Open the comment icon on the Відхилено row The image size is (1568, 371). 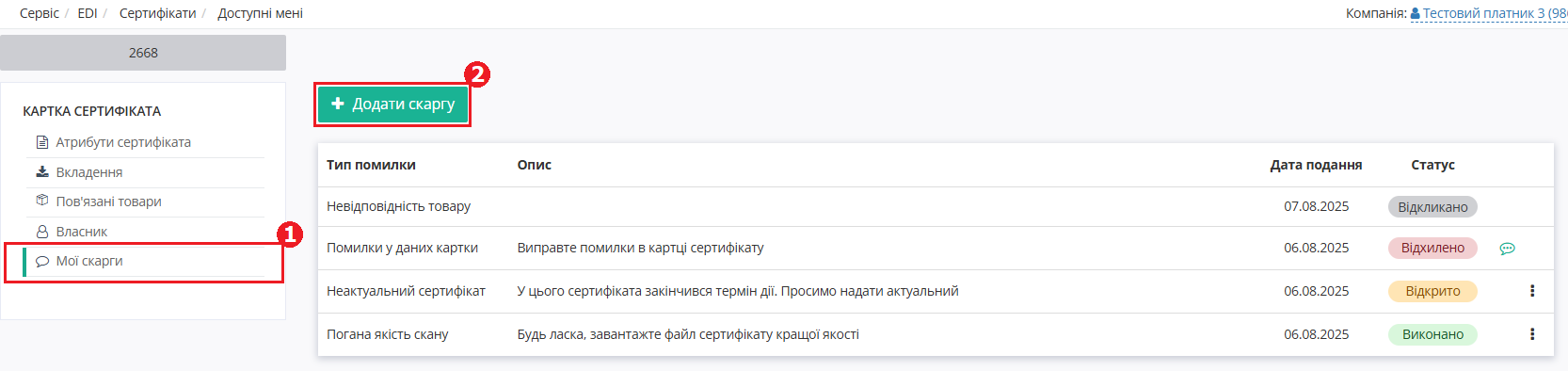click(1507, 249)
